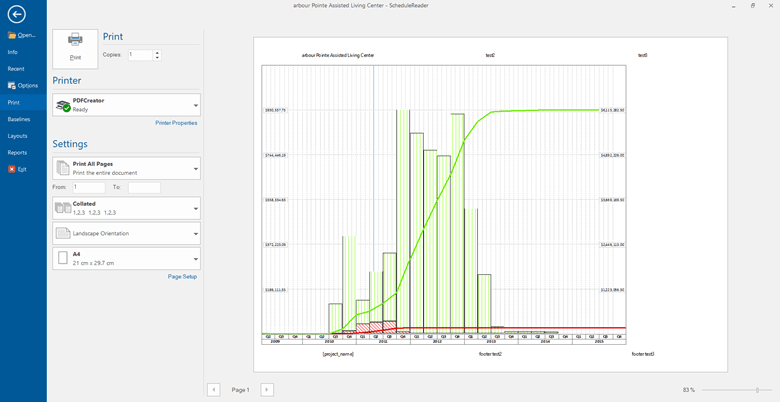
Task: Decrease copies with the down stepper arrow
Action: click(157, 58)
